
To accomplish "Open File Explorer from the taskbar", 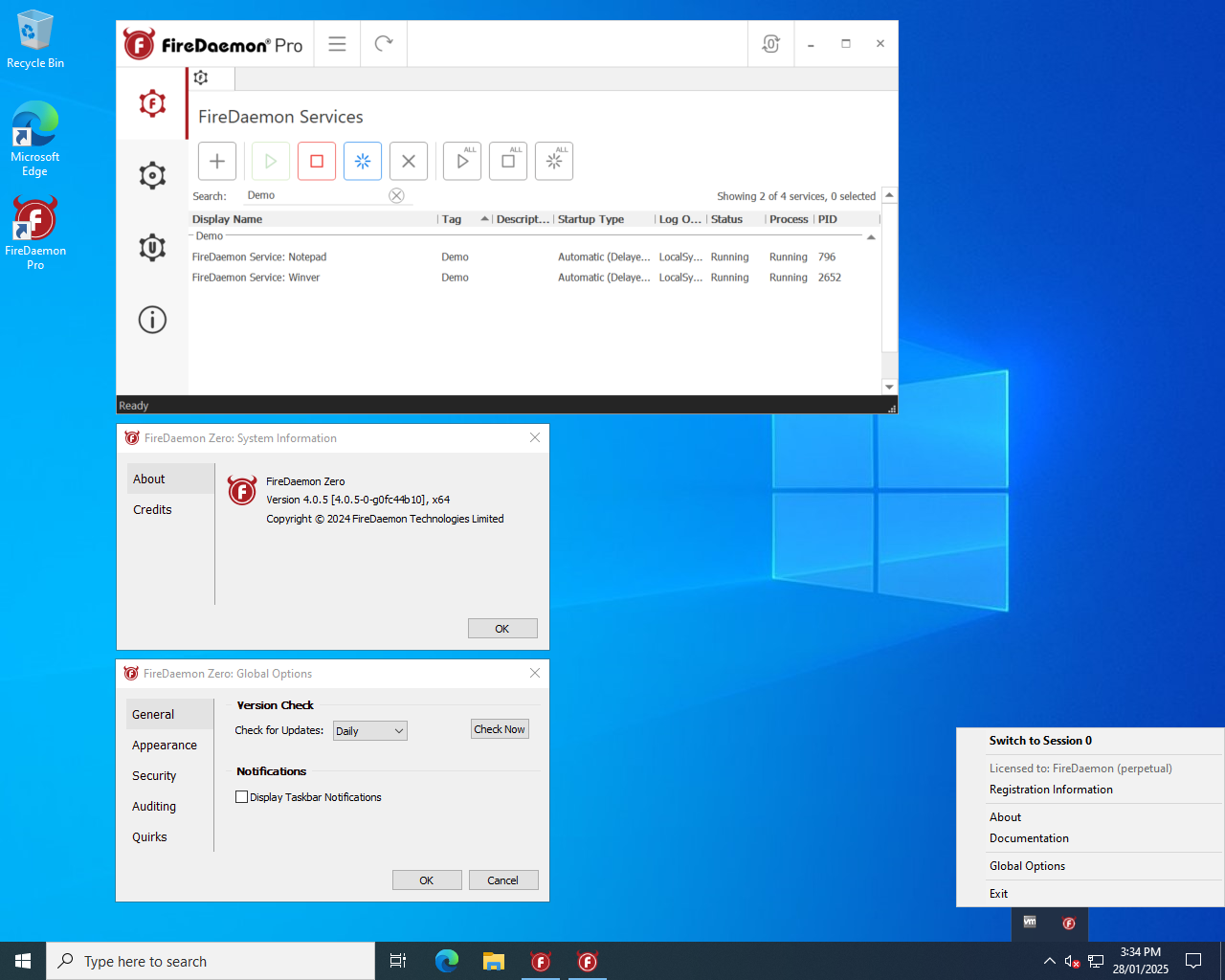I will 494,961.
